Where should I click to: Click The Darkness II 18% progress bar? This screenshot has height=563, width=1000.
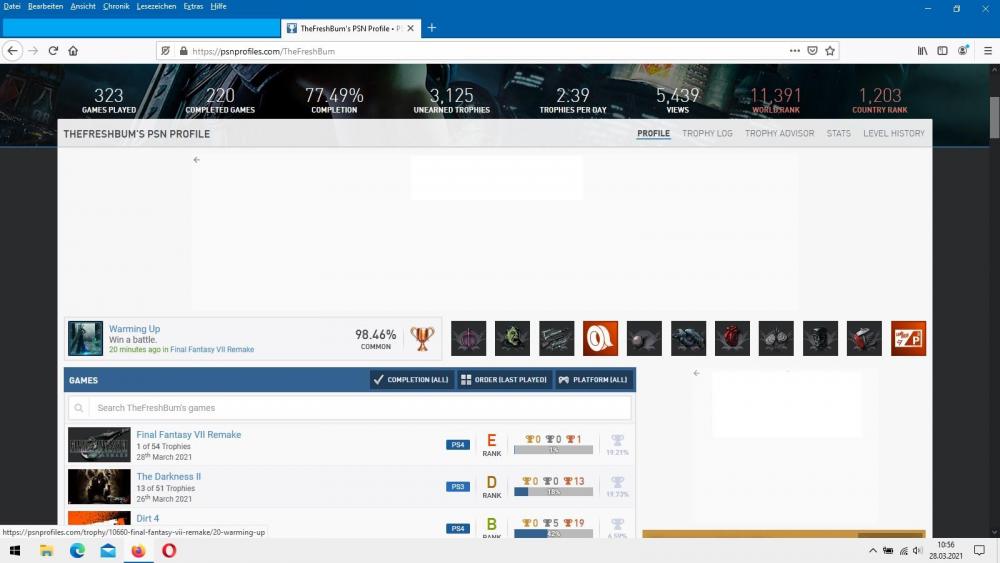(552, 492)
